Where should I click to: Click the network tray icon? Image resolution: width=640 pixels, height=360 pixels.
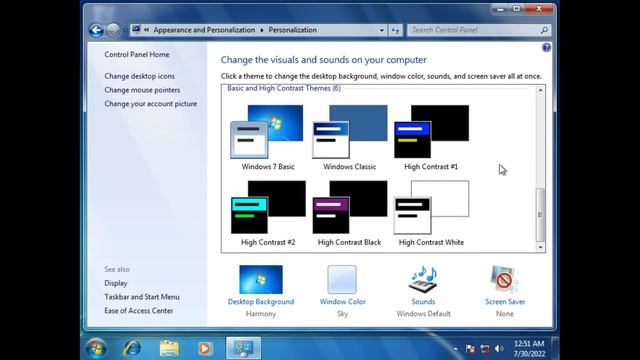(x=484, y=349)
